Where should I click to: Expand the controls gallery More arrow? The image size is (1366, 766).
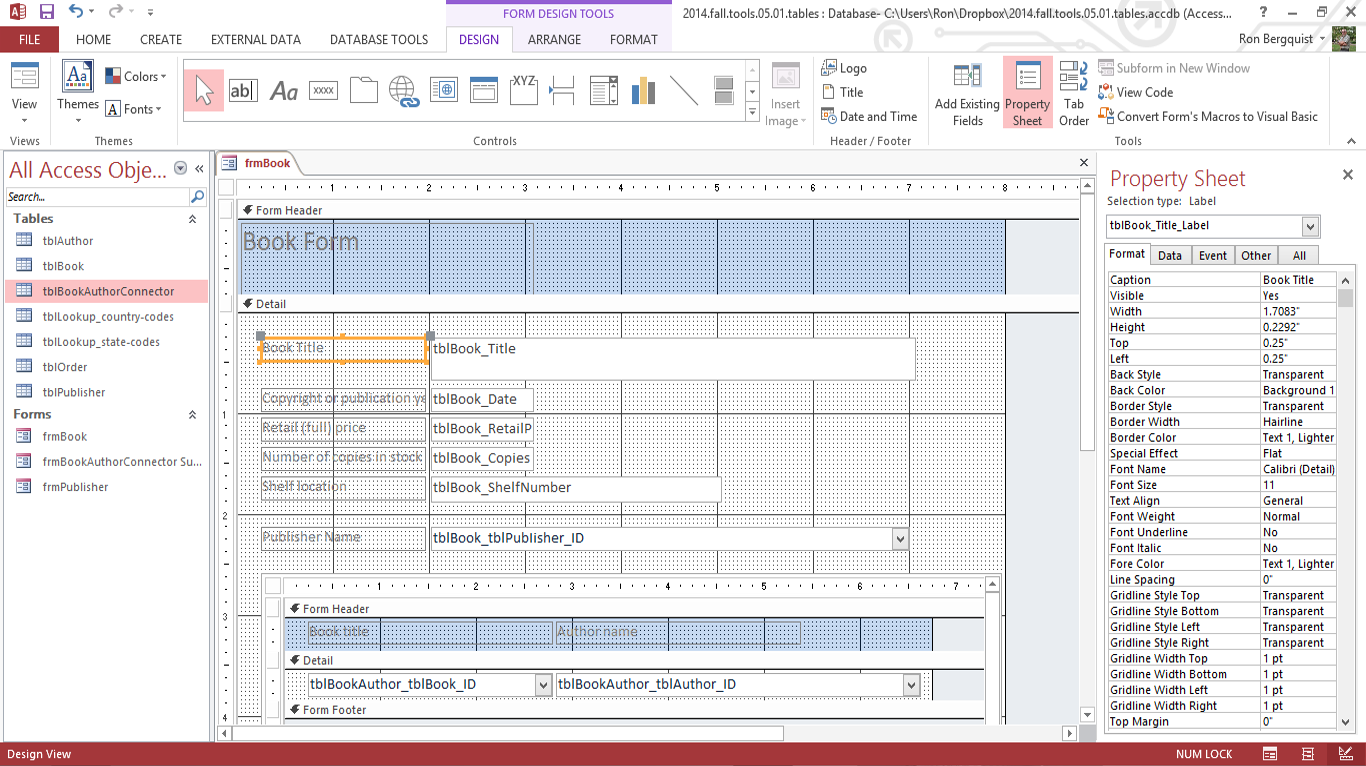pyautogui.click(x=753, y=113)
